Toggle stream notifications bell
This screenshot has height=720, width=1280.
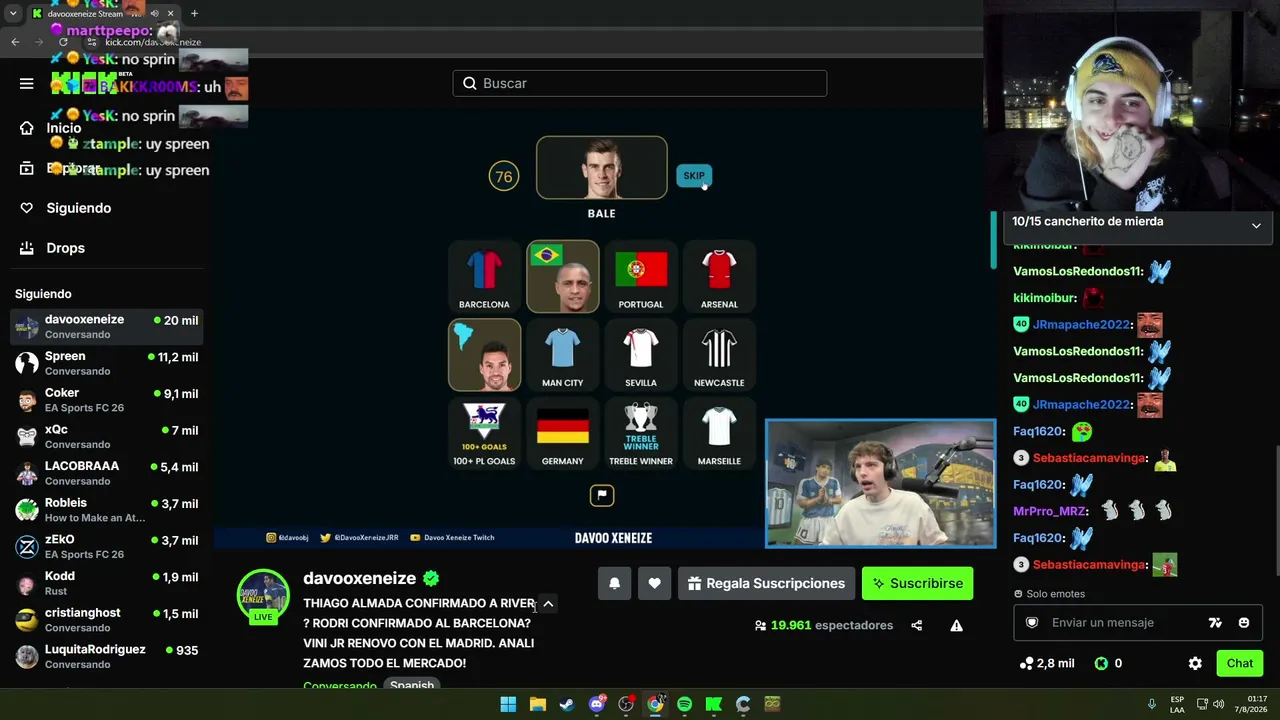[x=615, y=583]
